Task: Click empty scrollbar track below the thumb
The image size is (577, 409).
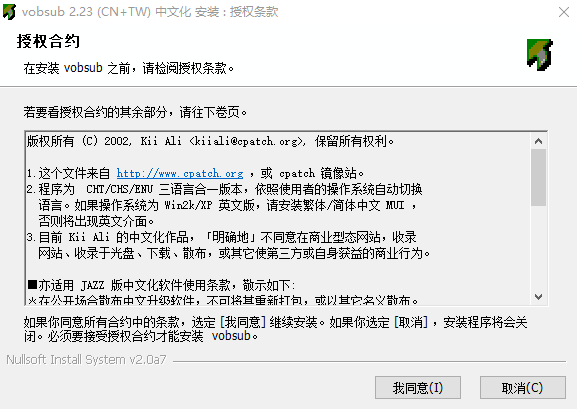Action: [x=538, y=247]
